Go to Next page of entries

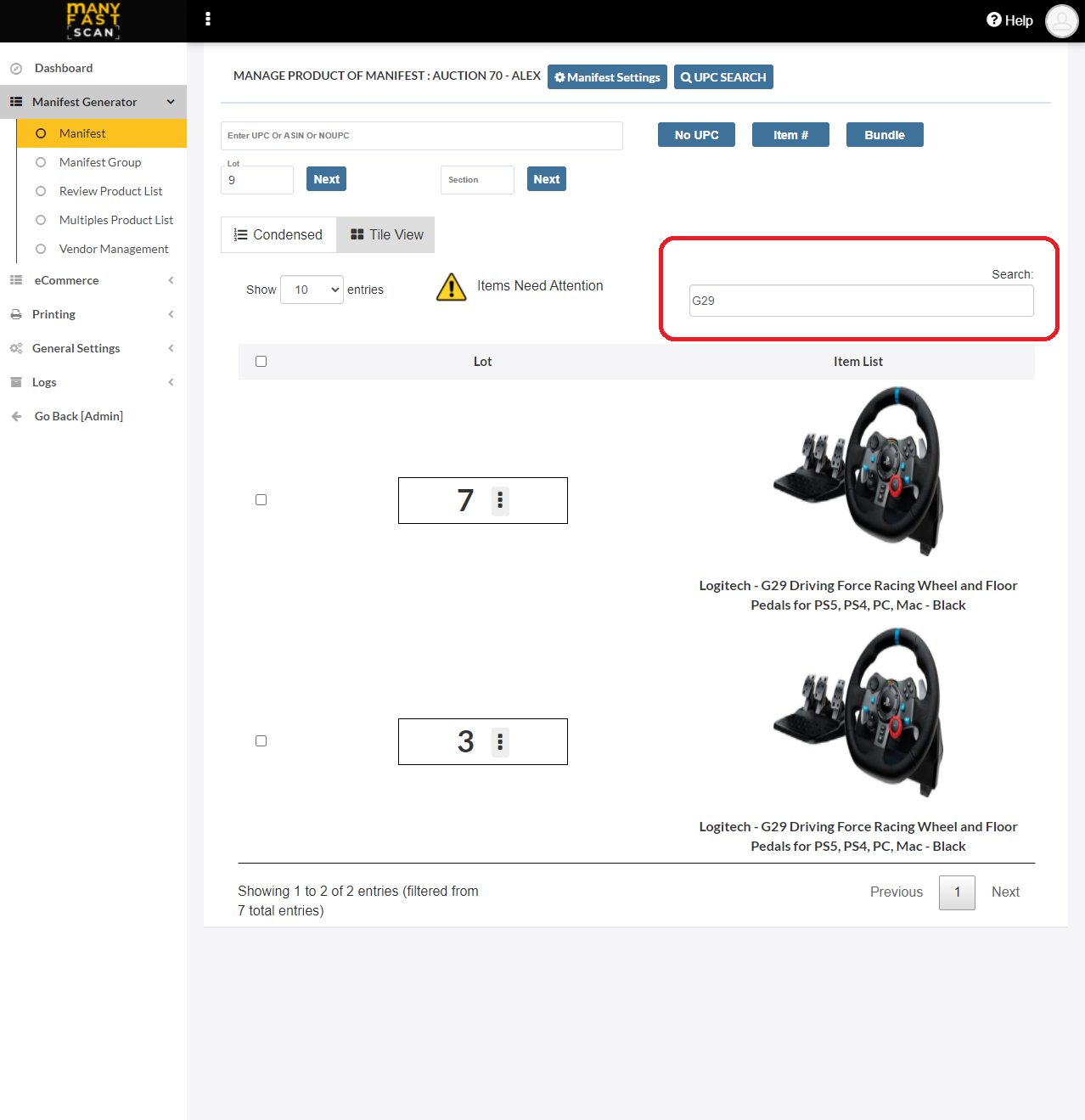[x=1005, y=892]
